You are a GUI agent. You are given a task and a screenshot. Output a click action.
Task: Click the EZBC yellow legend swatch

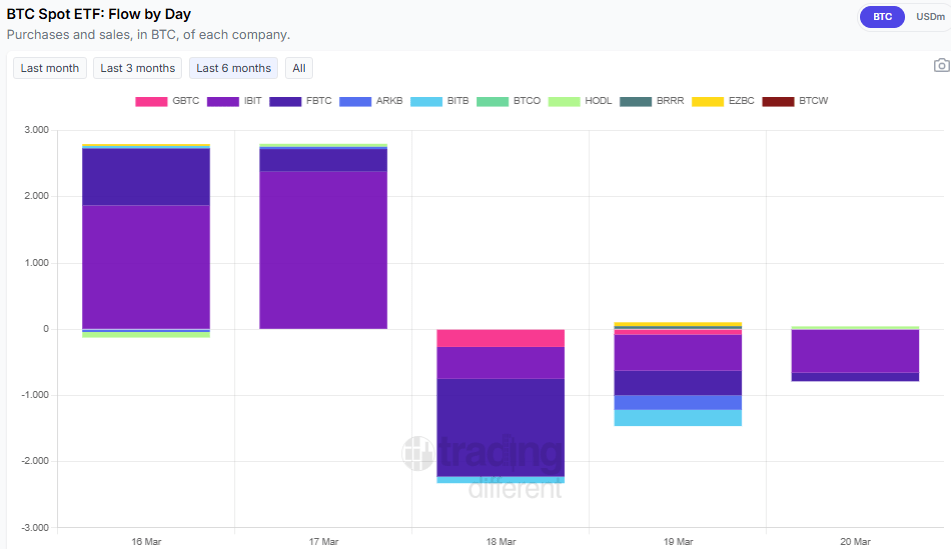708,101
